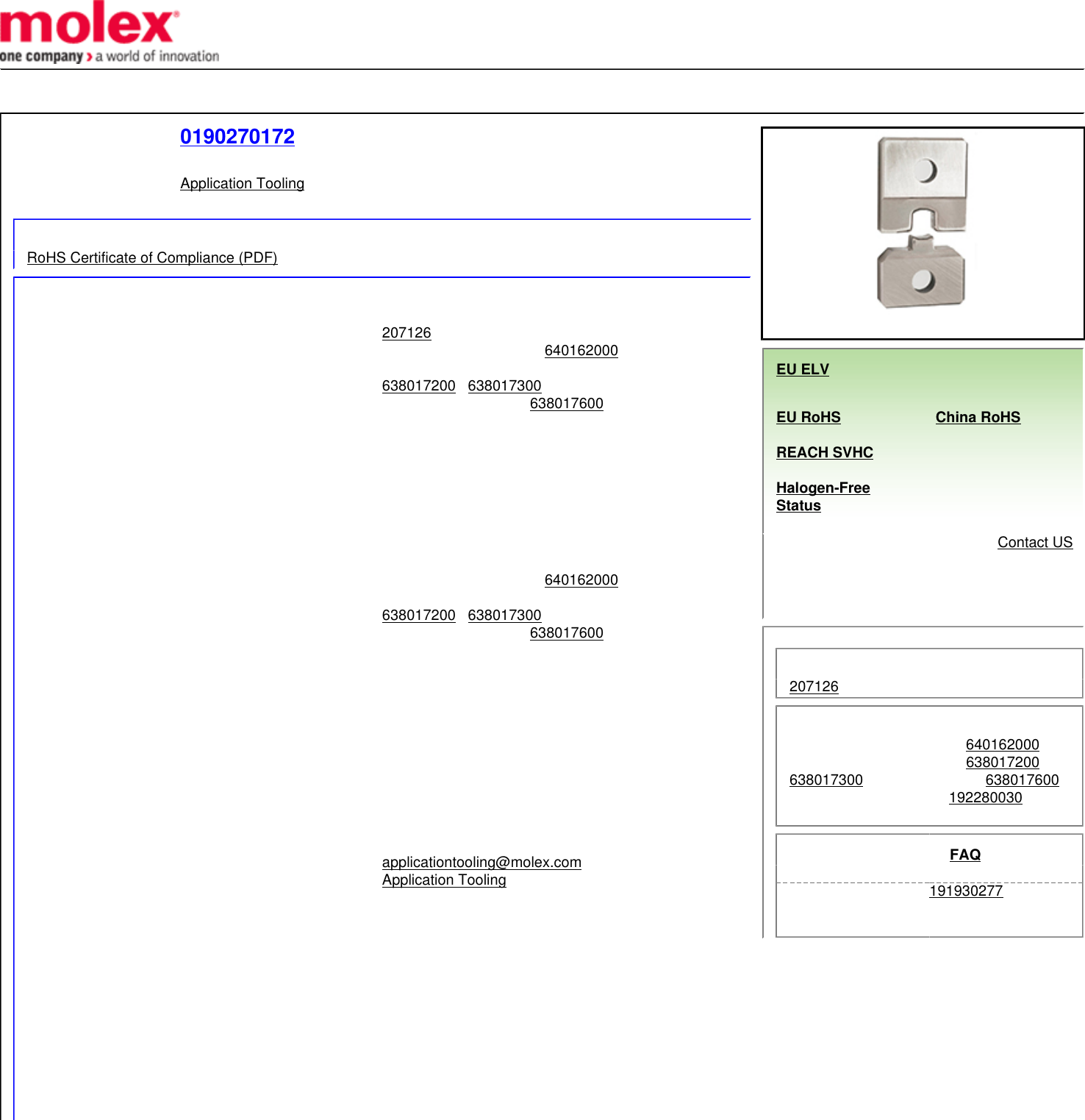Click applicationtooling@molex.com email link
The image size is (1085, 1120).
[481, 862]
